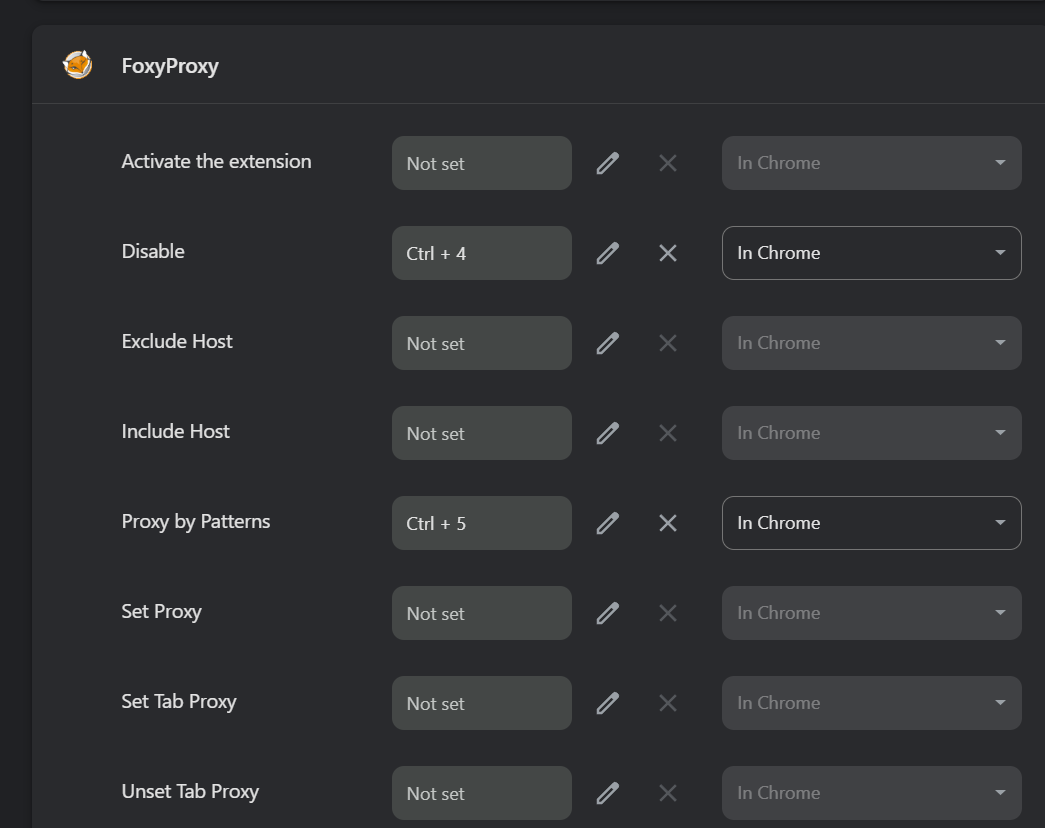The width and height of the screenshot is (1045, 828).
Task: Remove the Proxy by Patterns shortcut
Action: 668,523
